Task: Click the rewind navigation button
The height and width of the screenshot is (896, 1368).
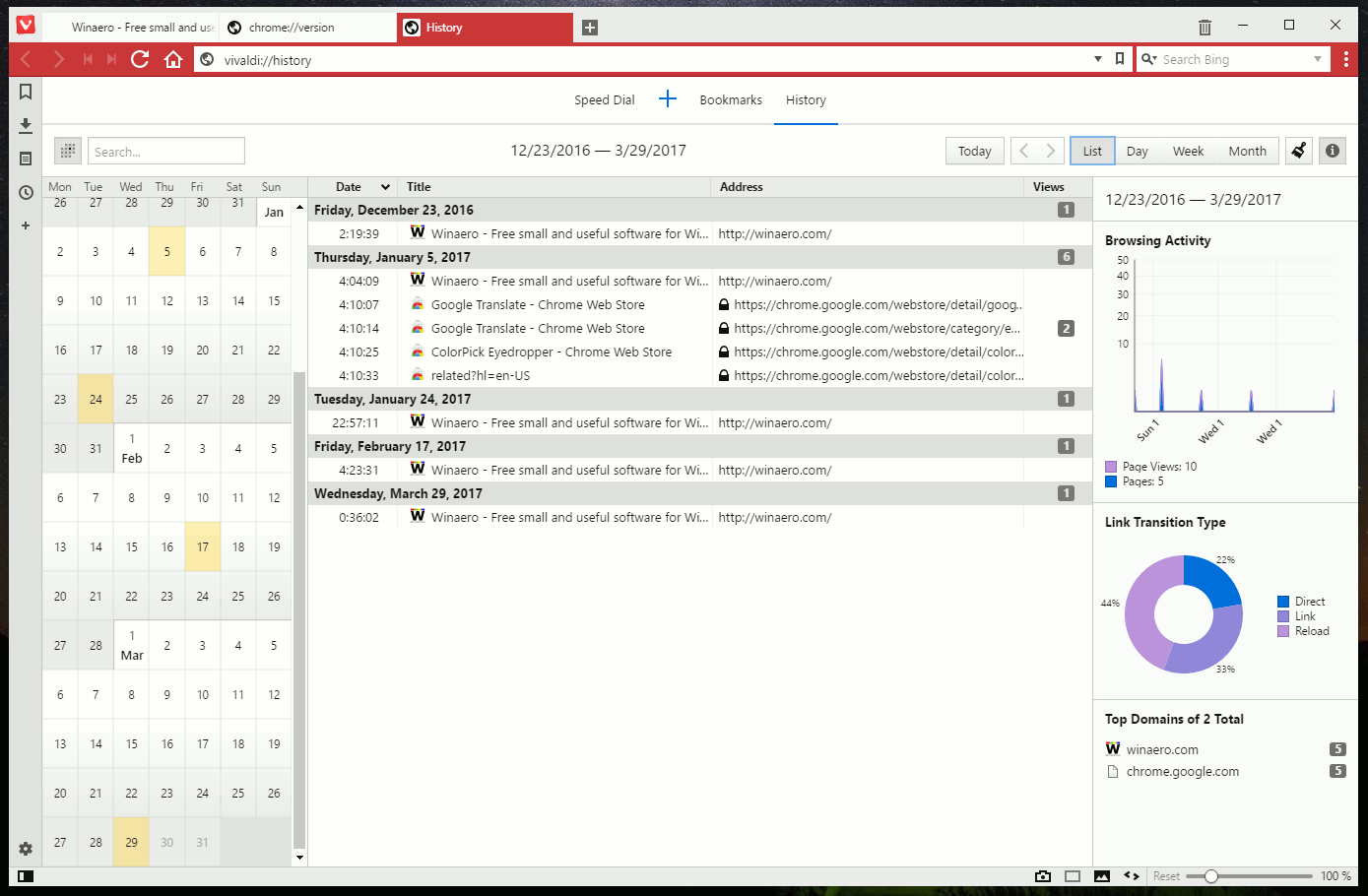Action: (x=88, y=60)
